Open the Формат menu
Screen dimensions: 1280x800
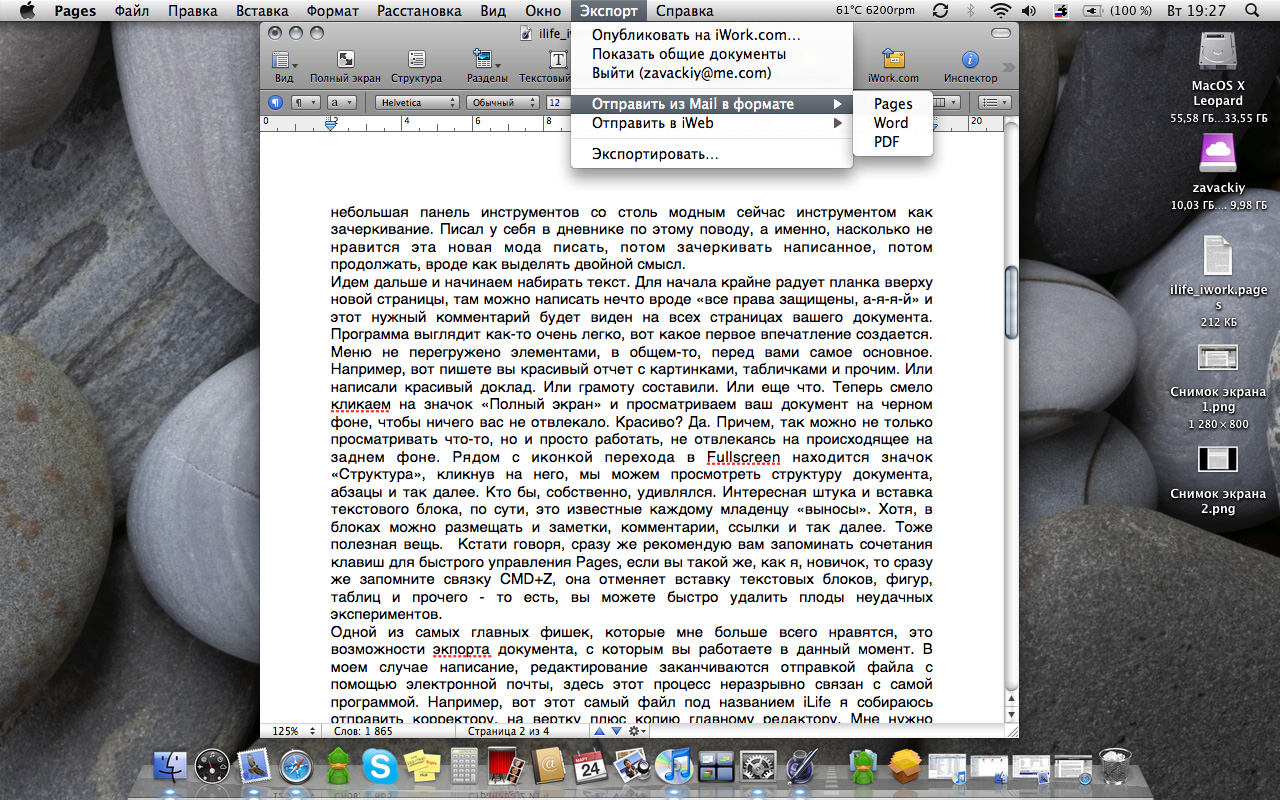click(332, 11)
